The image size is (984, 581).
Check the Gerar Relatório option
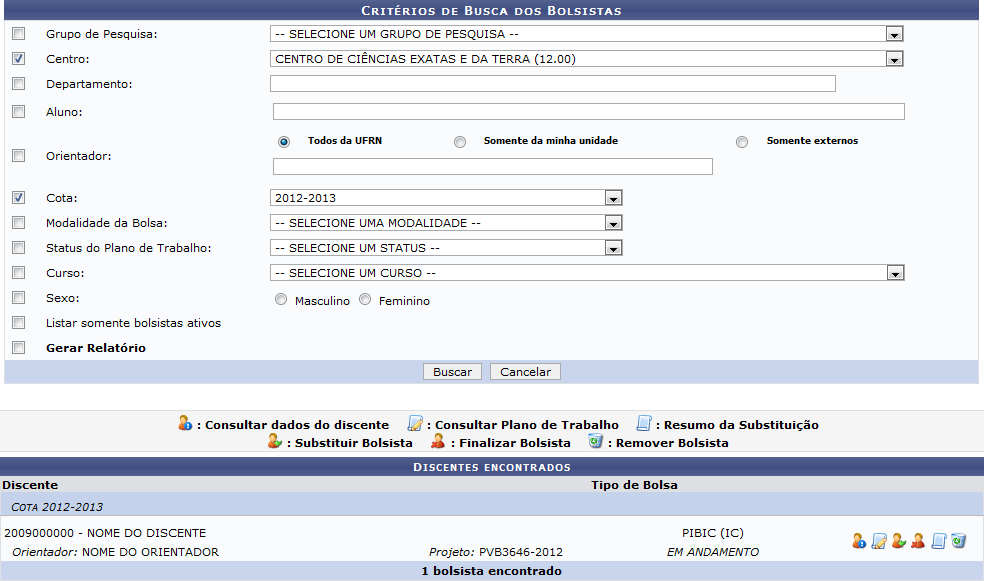(x=17, y=347)
